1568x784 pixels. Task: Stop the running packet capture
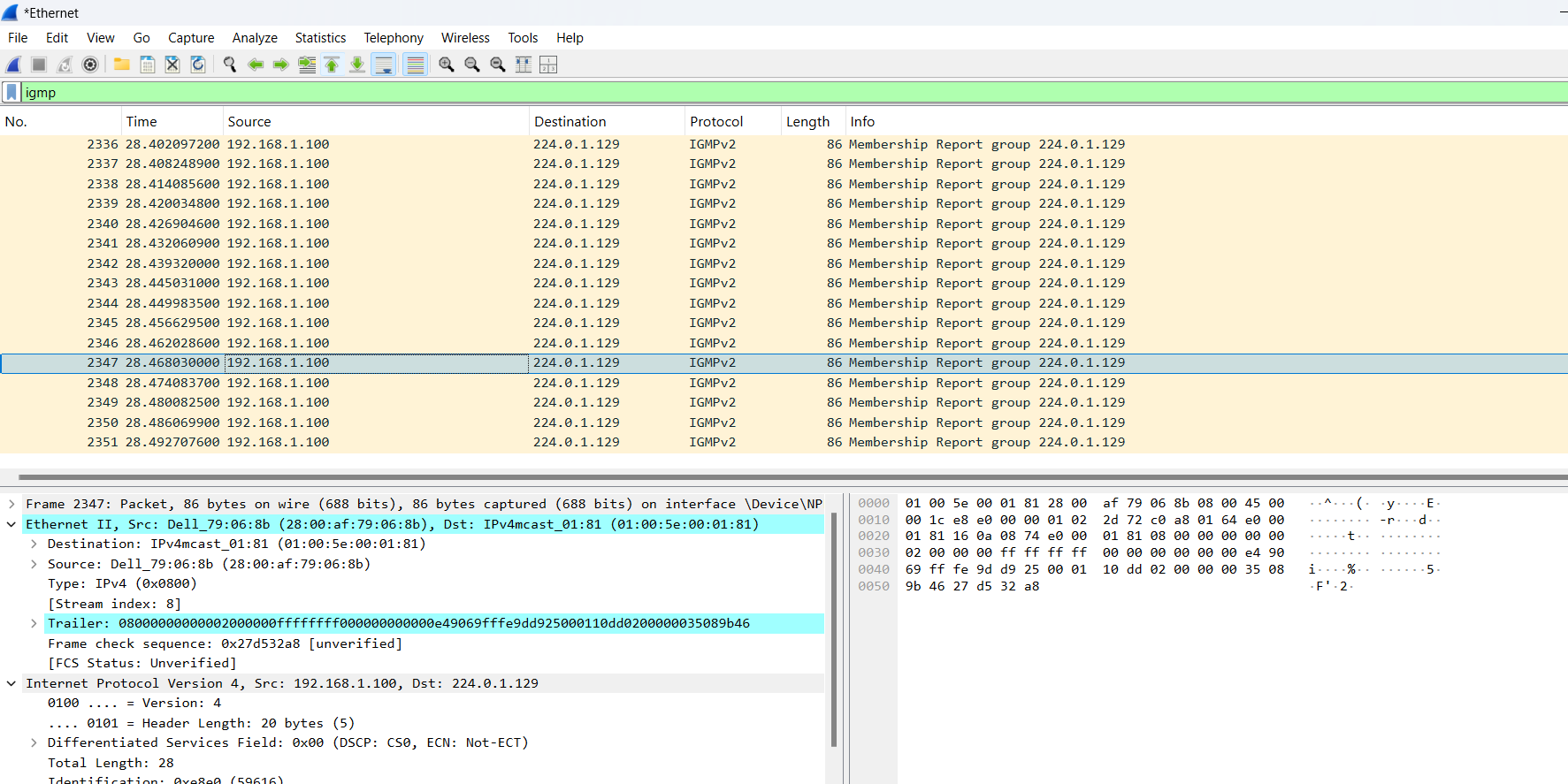click(39, 65)
